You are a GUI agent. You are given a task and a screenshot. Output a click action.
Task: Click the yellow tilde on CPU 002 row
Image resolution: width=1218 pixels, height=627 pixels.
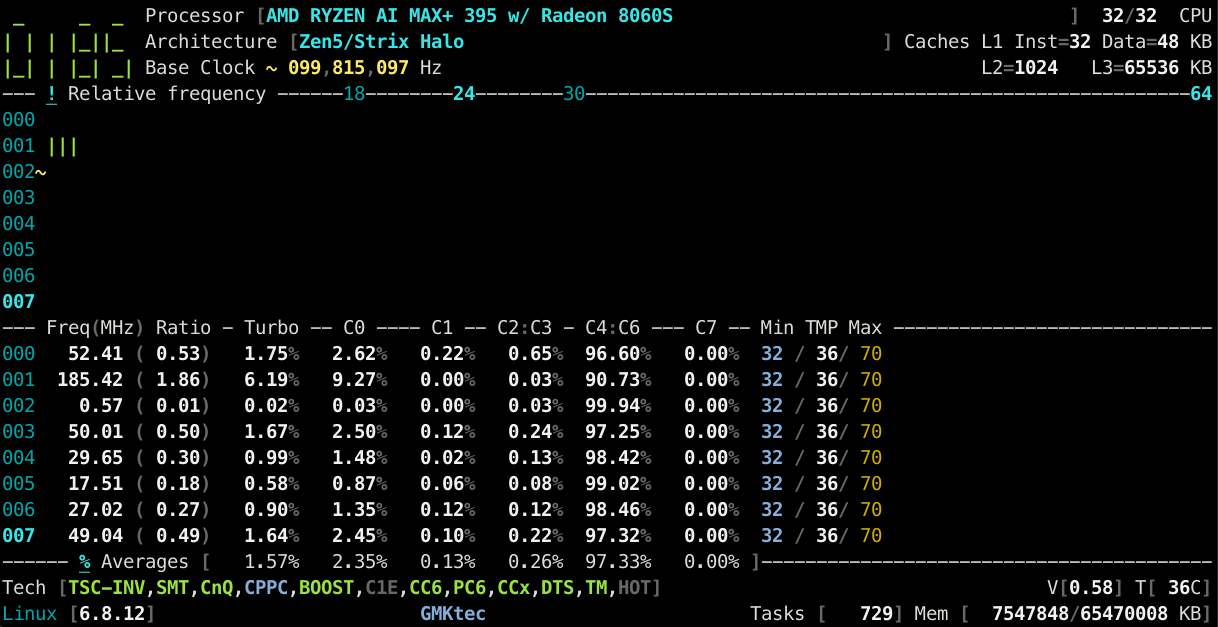pos(41,172)
